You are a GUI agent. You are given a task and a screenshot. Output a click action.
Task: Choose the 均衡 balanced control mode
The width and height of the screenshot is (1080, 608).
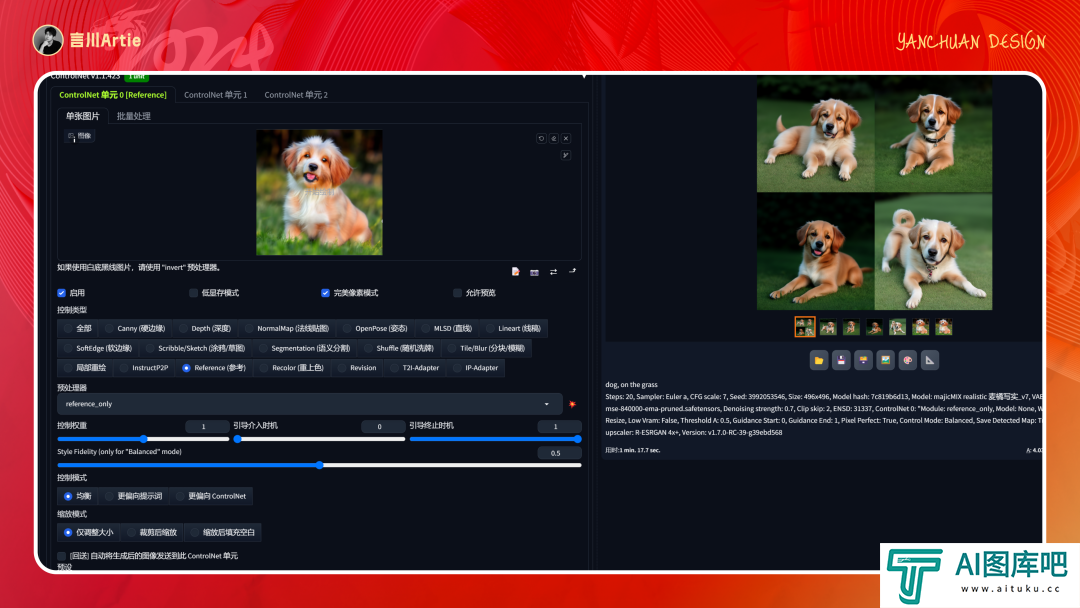click(x=77, y=496)
